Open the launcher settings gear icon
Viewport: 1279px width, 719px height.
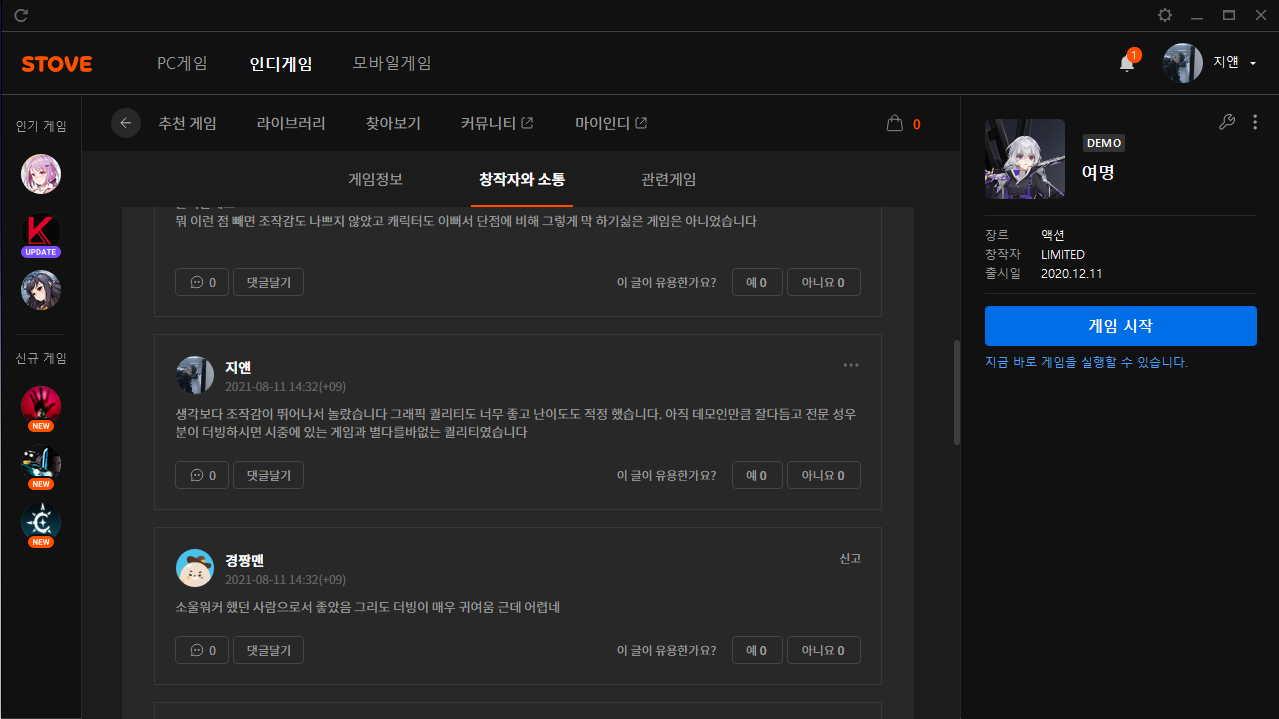[x=1165, y=15]
